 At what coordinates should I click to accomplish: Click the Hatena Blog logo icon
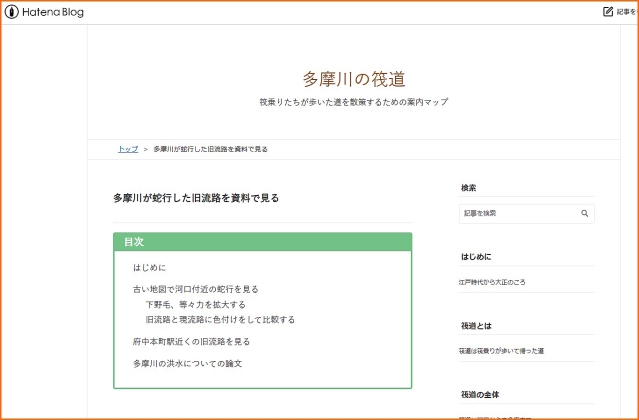click(x=10, y=12)
